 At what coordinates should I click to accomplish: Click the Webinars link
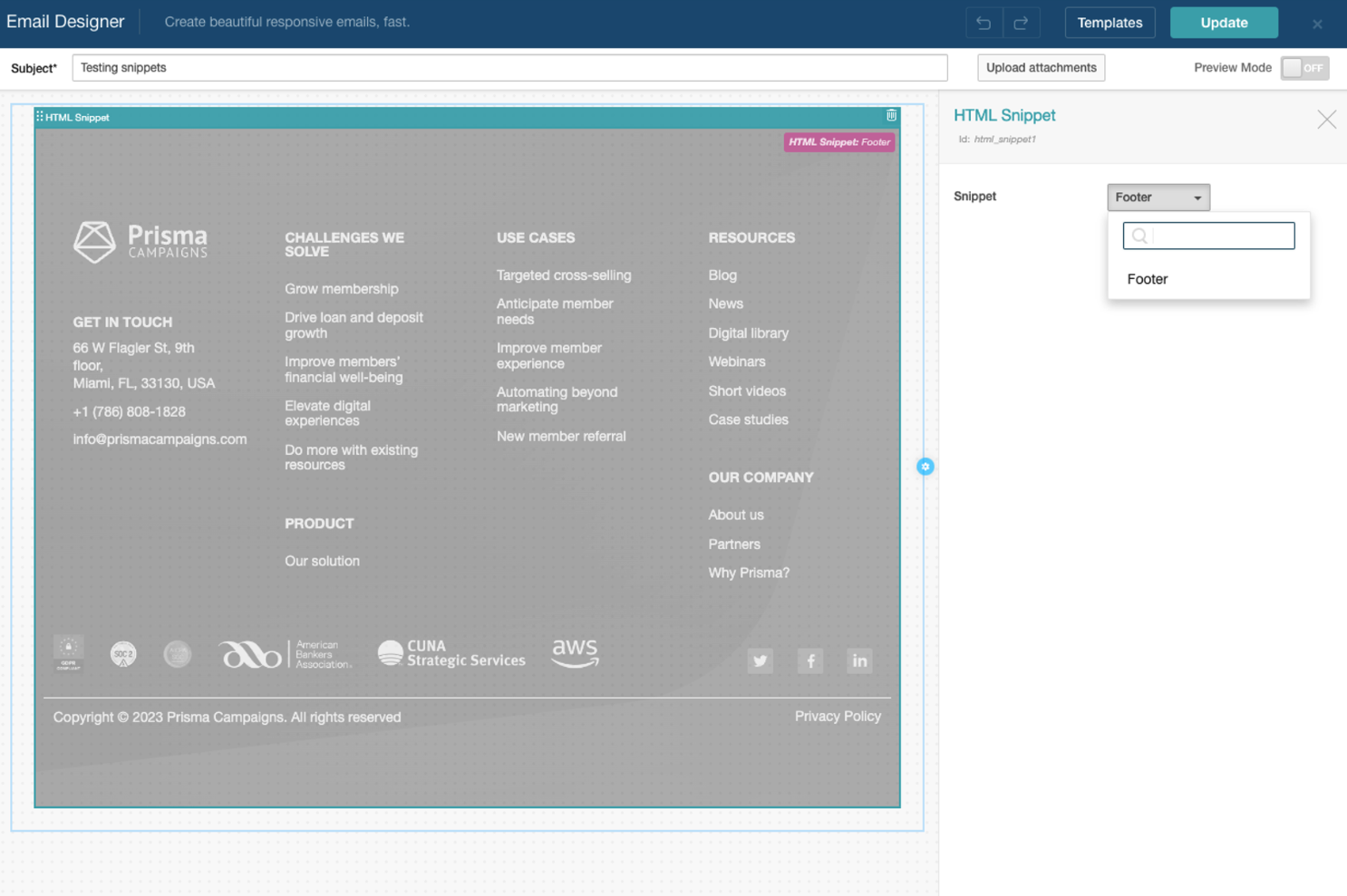(x=737, y=361)
